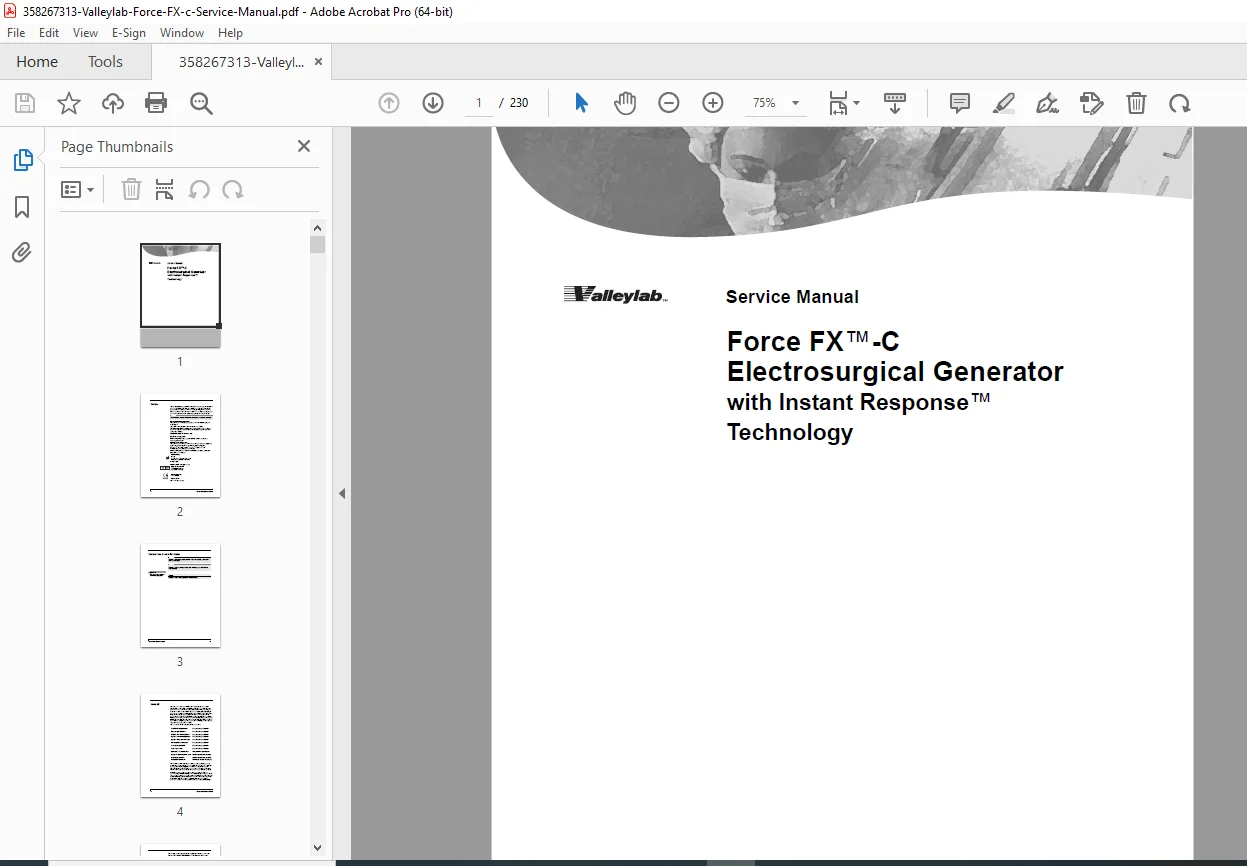1247x866 pixels.
Task: Open Attachments paperclip sidebar icon
Action: [x=22, y=253]
